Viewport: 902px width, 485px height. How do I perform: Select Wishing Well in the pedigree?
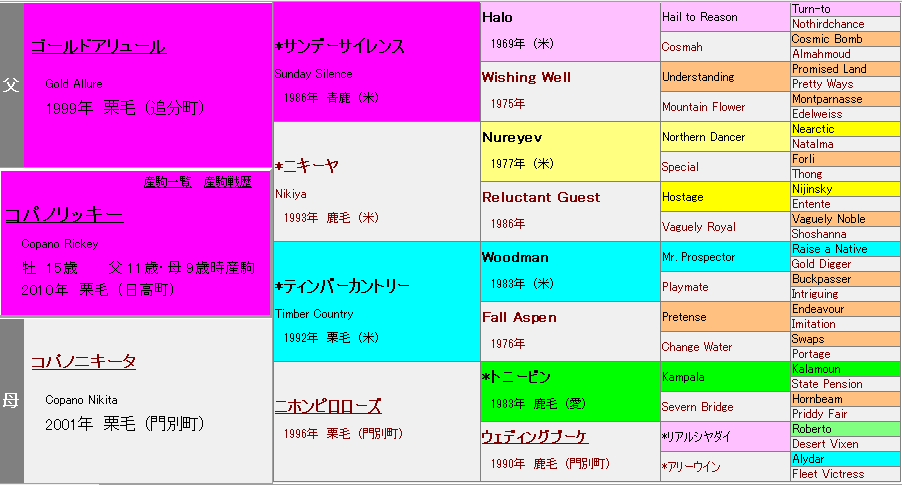click(x=525, y=77)
